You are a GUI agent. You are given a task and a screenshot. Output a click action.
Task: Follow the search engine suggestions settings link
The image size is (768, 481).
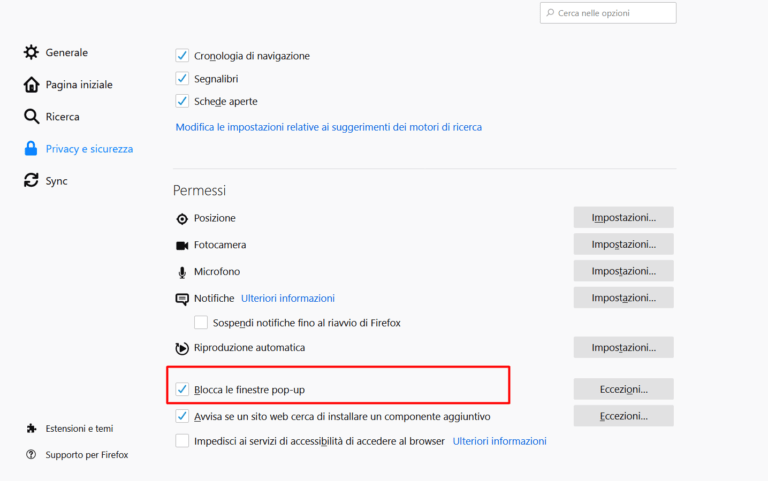tap(328, 128)
